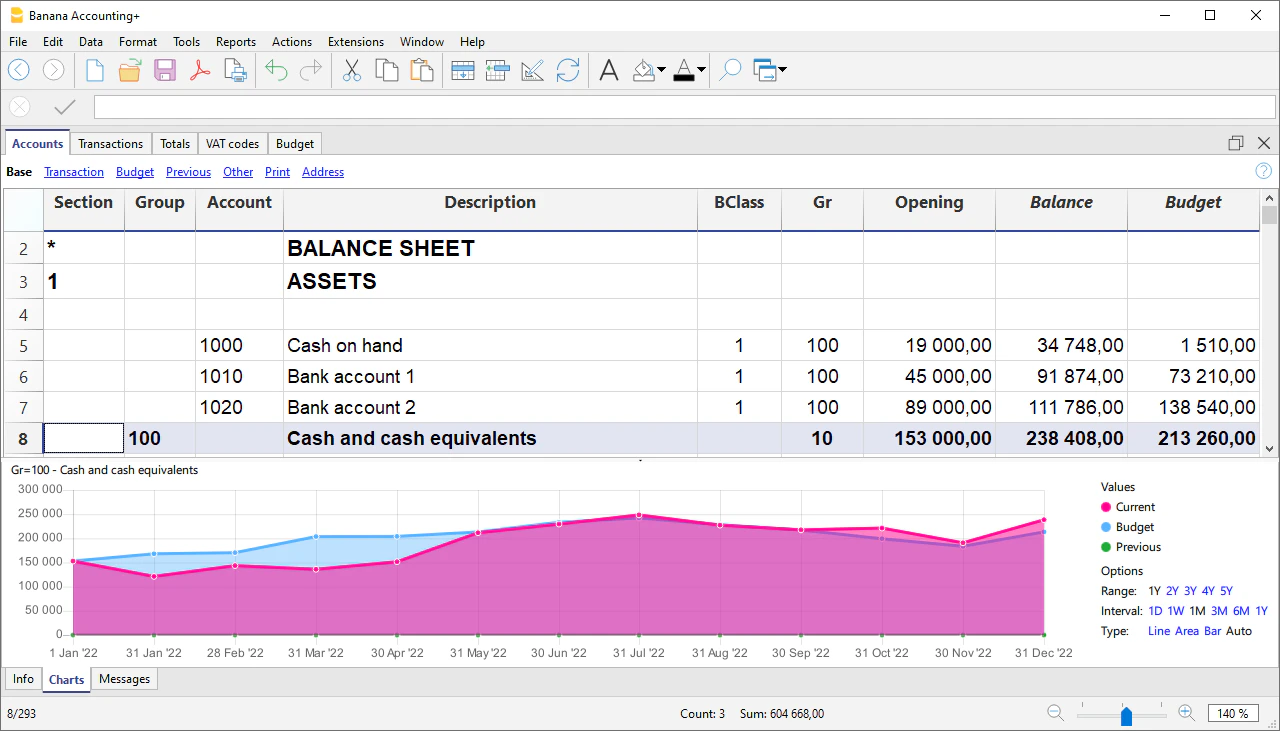Enable the Current values series
Screen dimensions: 1280x731
tap(1135, 507)
